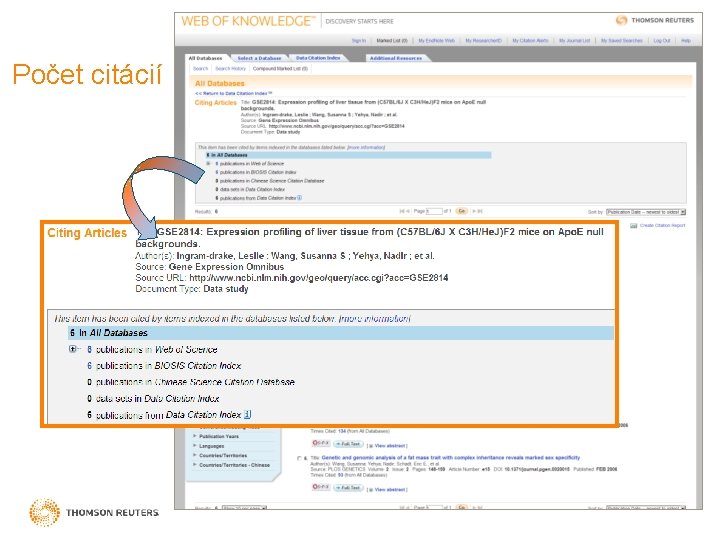Viewport: 720px width, 540px height.
Task: Click the Web of Knowledge logo
Action: pyautogui.click(x=248, y=21)
